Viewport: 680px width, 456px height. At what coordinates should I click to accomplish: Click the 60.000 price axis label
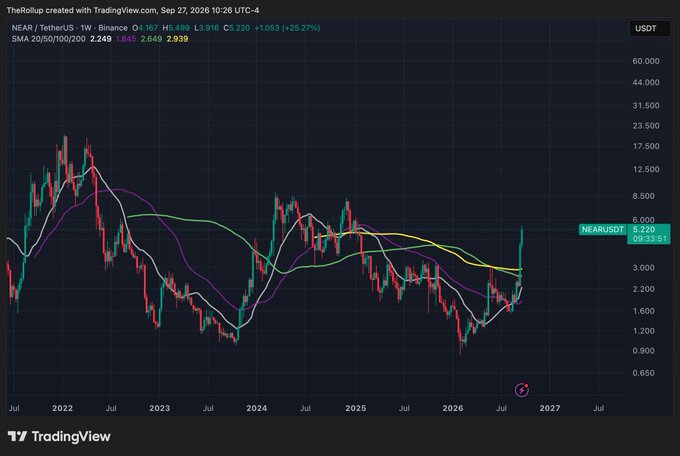pyautogui.click(x=646, y=61)
